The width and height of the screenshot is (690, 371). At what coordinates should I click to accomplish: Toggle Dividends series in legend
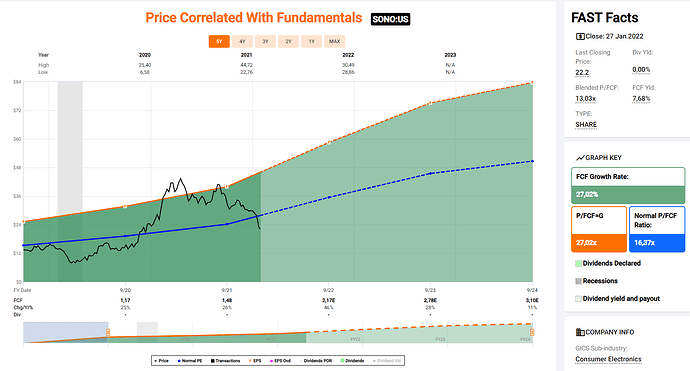(x=352, y=360)
